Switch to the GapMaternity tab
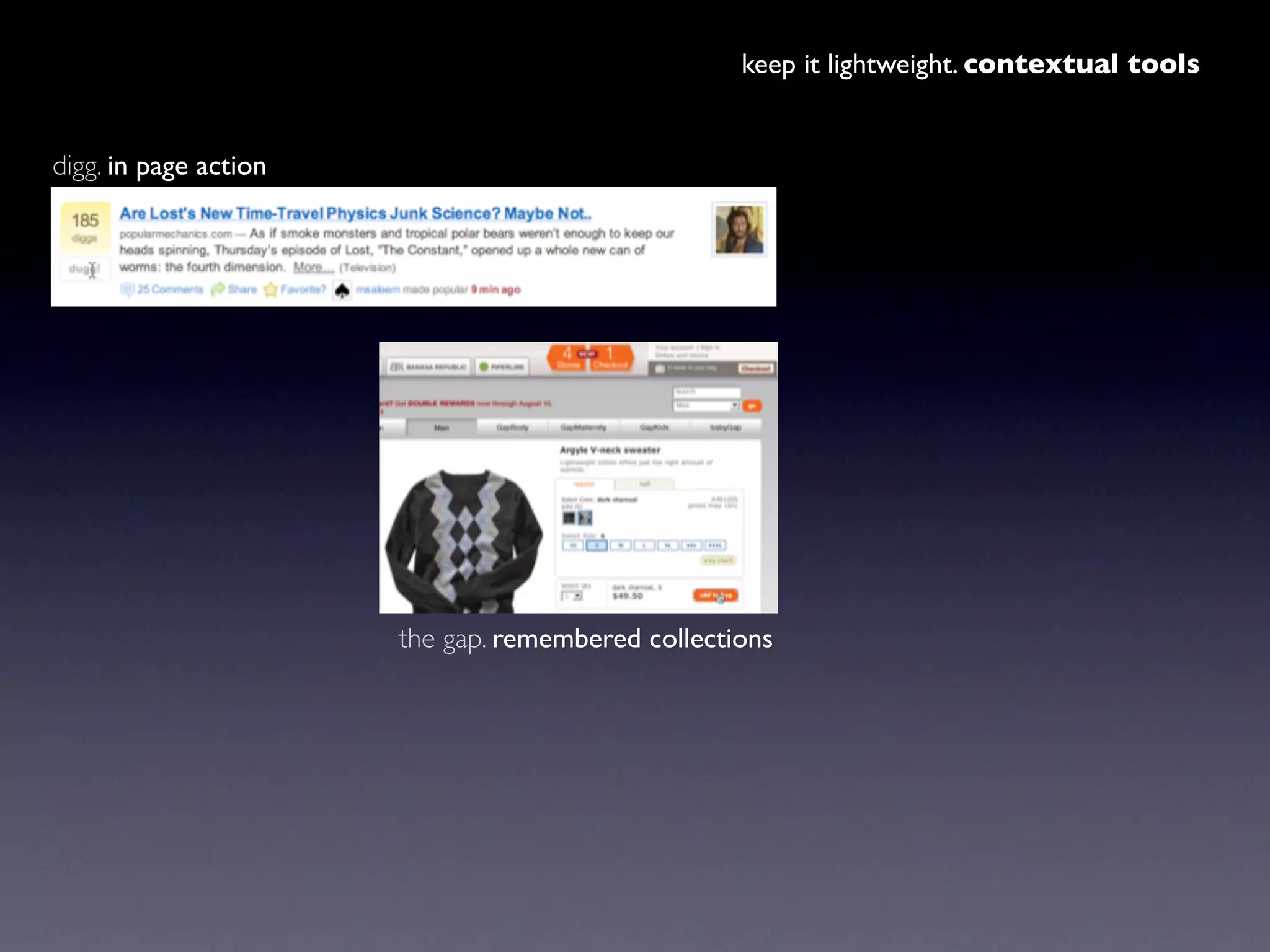 [584, 428]
